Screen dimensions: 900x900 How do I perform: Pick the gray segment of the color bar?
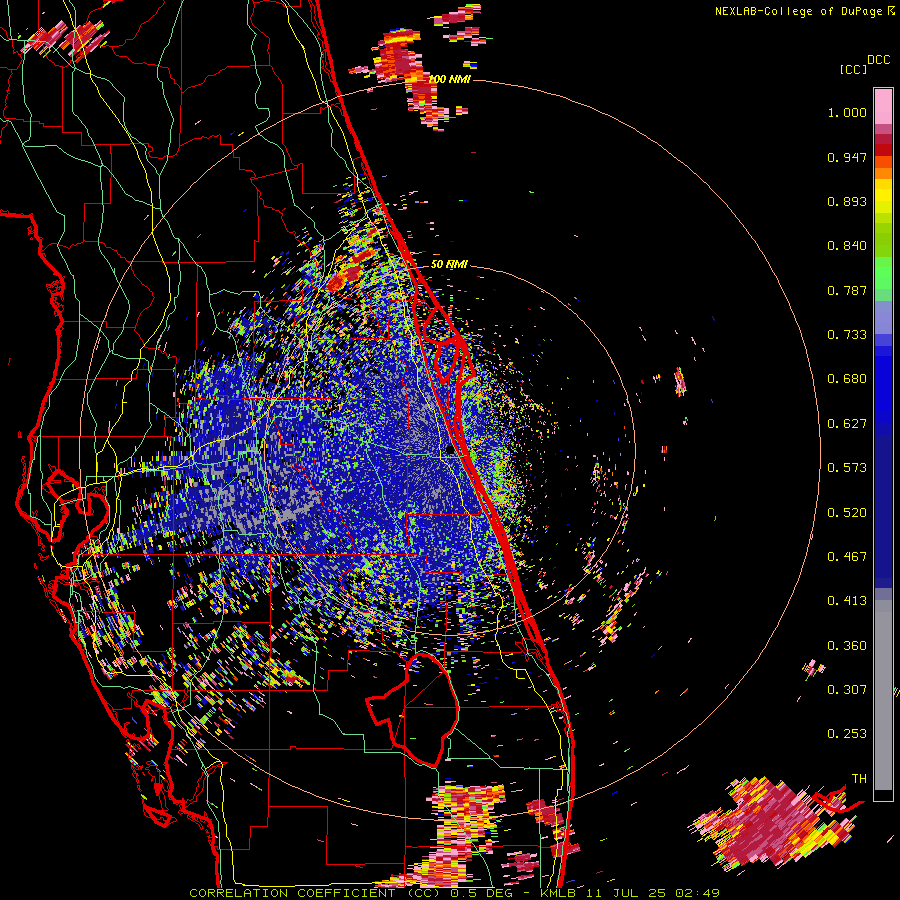883,695
